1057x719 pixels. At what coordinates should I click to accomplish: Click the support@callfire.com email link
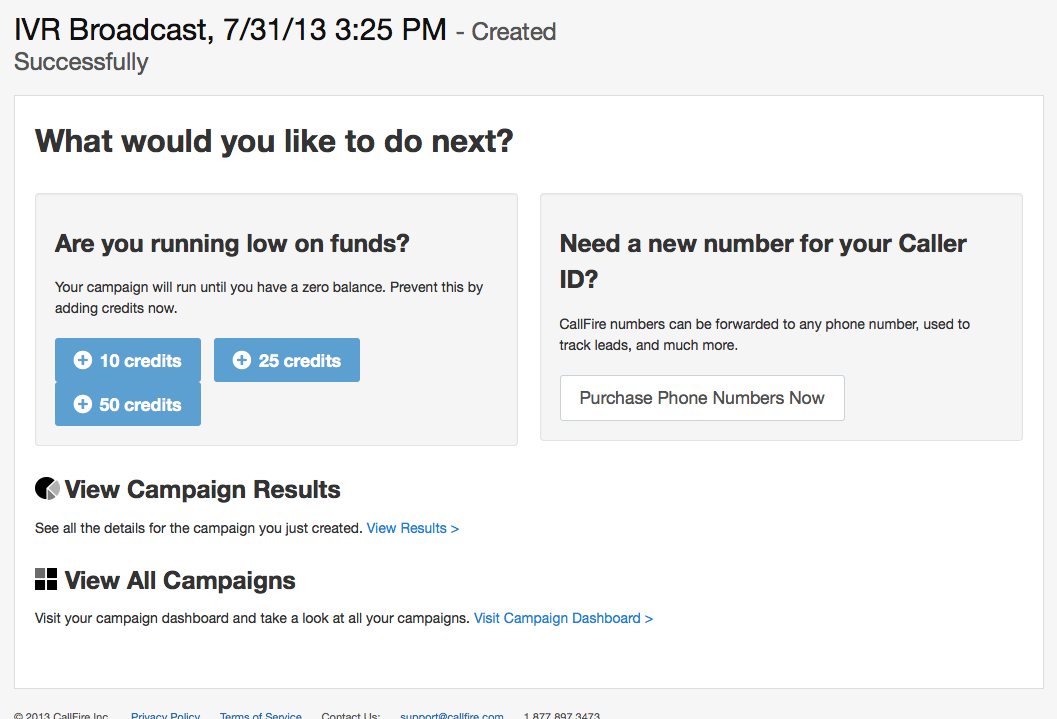451,716
